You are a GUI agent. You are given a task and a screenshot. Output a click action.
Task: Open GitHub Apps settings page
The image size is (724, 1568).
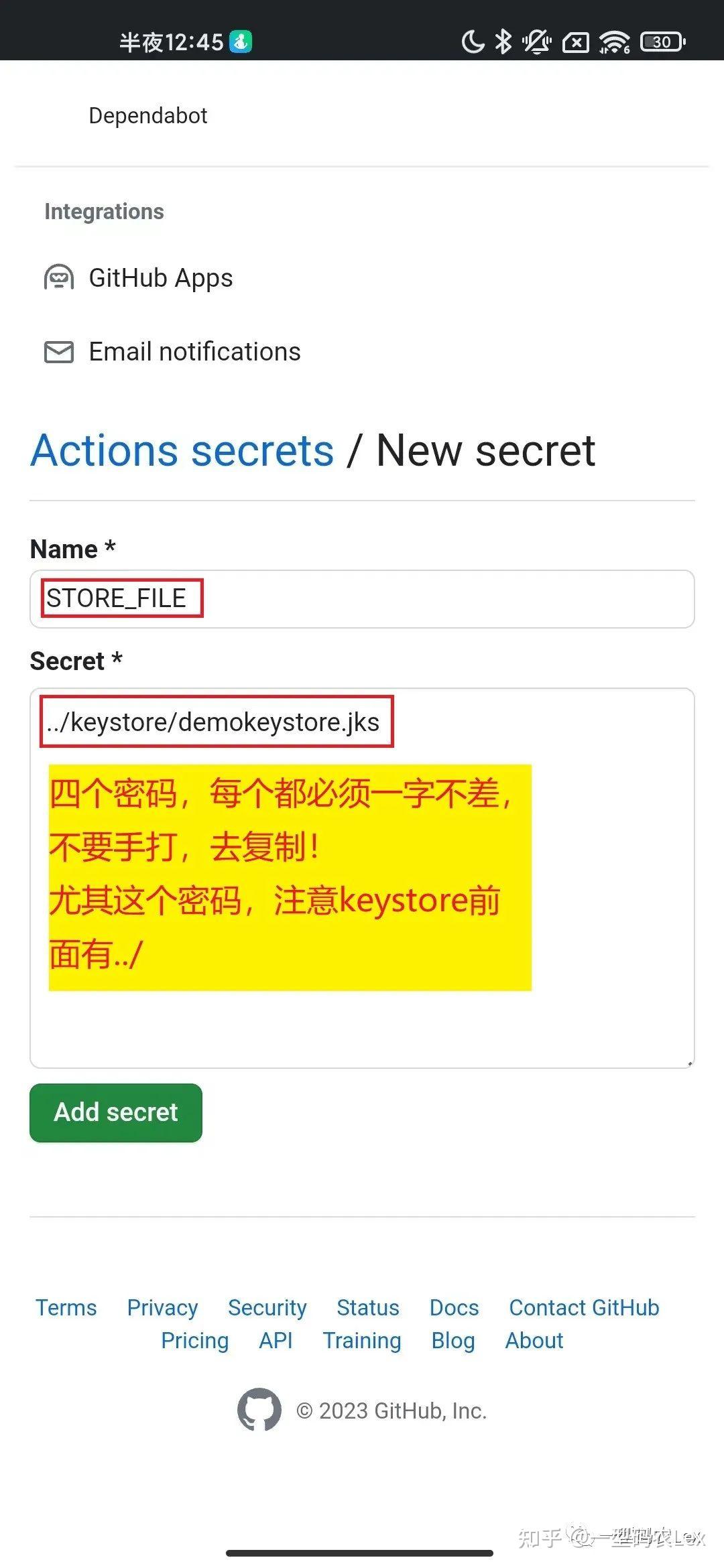pyautogui.click(x=161, y=277)
